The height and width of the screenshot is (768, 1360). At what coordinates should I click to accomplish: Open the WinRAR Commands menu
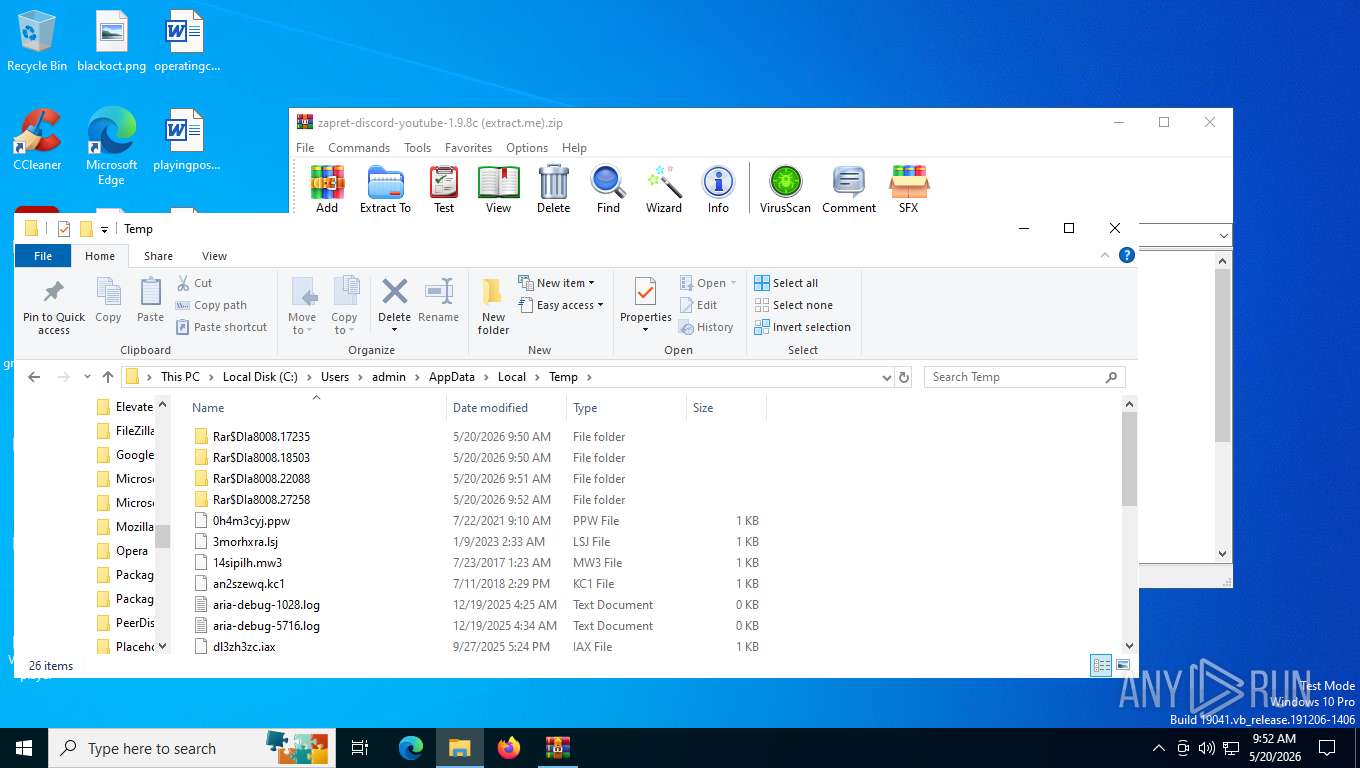coord(359,148)
